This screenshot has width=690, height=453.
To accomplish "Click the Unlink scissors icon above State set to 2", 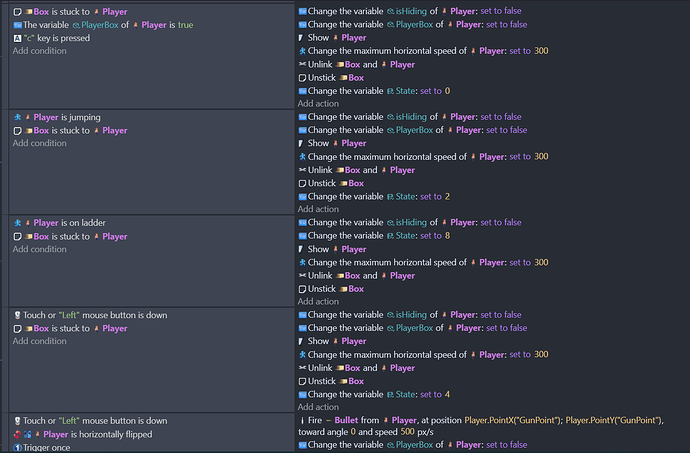I will (303, 170).
